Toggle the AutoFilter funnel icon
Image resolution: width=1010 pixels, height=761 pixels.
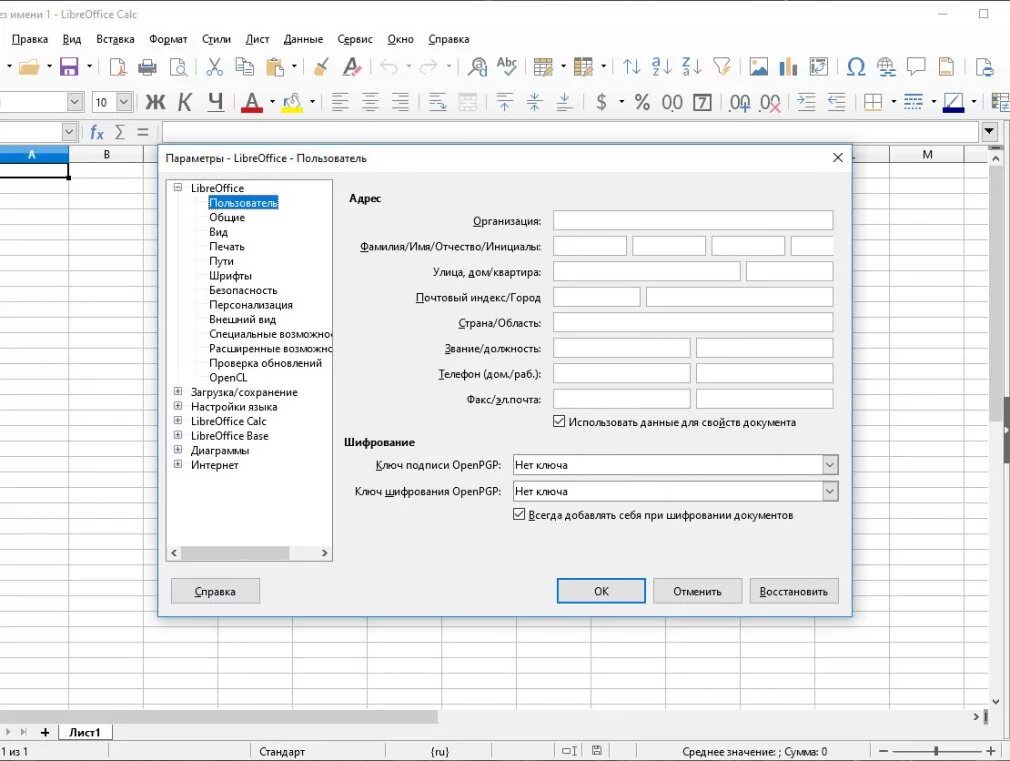[722, 66]
